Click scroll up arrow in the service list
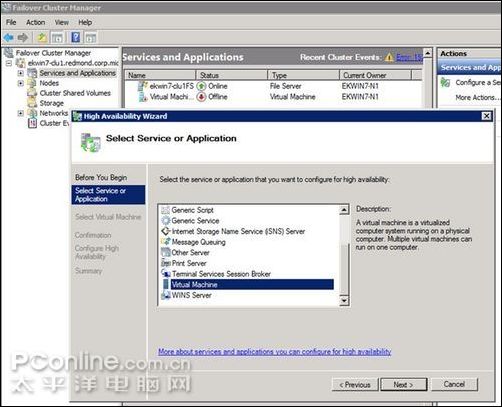The height and width of the screenshot is (407, 502). pyautogui.click(x=344, y=210)
